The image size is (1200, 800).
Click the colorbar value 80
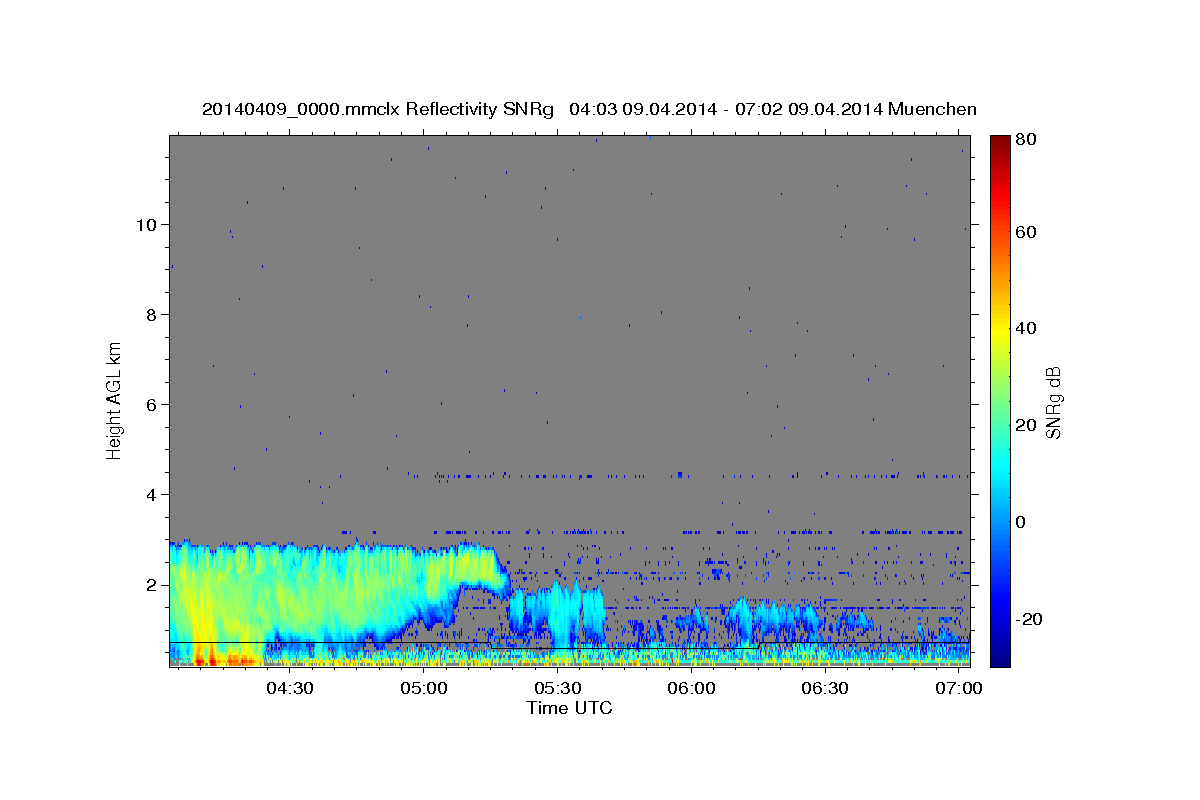pyautogui.click(x=1025, y=139)
